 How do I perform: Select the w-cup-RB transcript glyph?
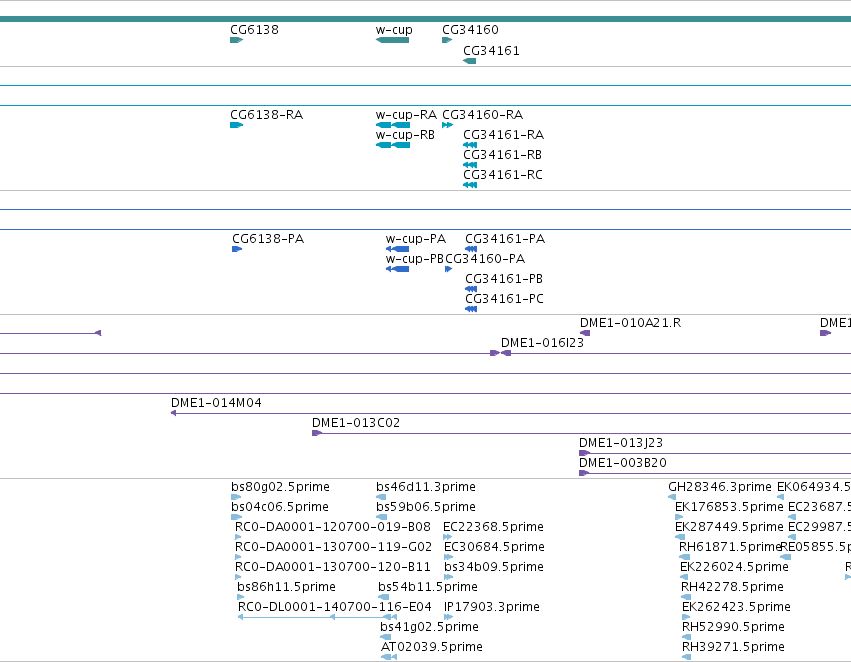click(393, 145)
